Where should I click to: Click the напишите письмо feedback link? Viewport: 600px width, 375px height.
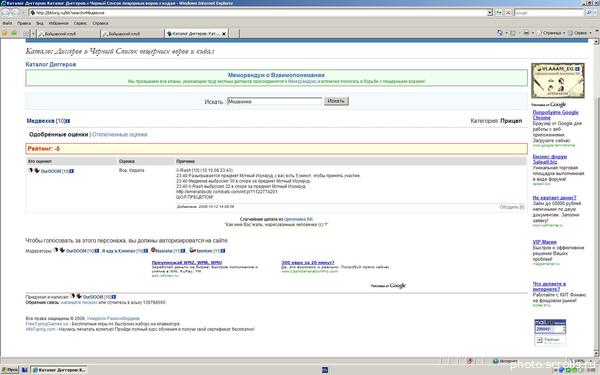coord(79,302)
